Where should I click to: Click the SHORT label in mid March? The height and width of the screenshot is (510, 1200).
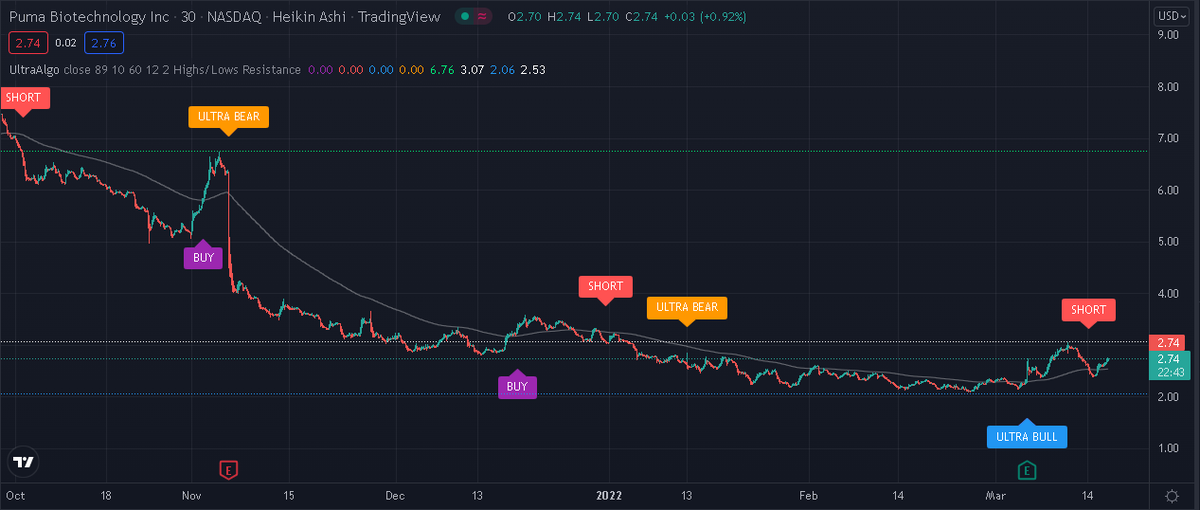1089,310
